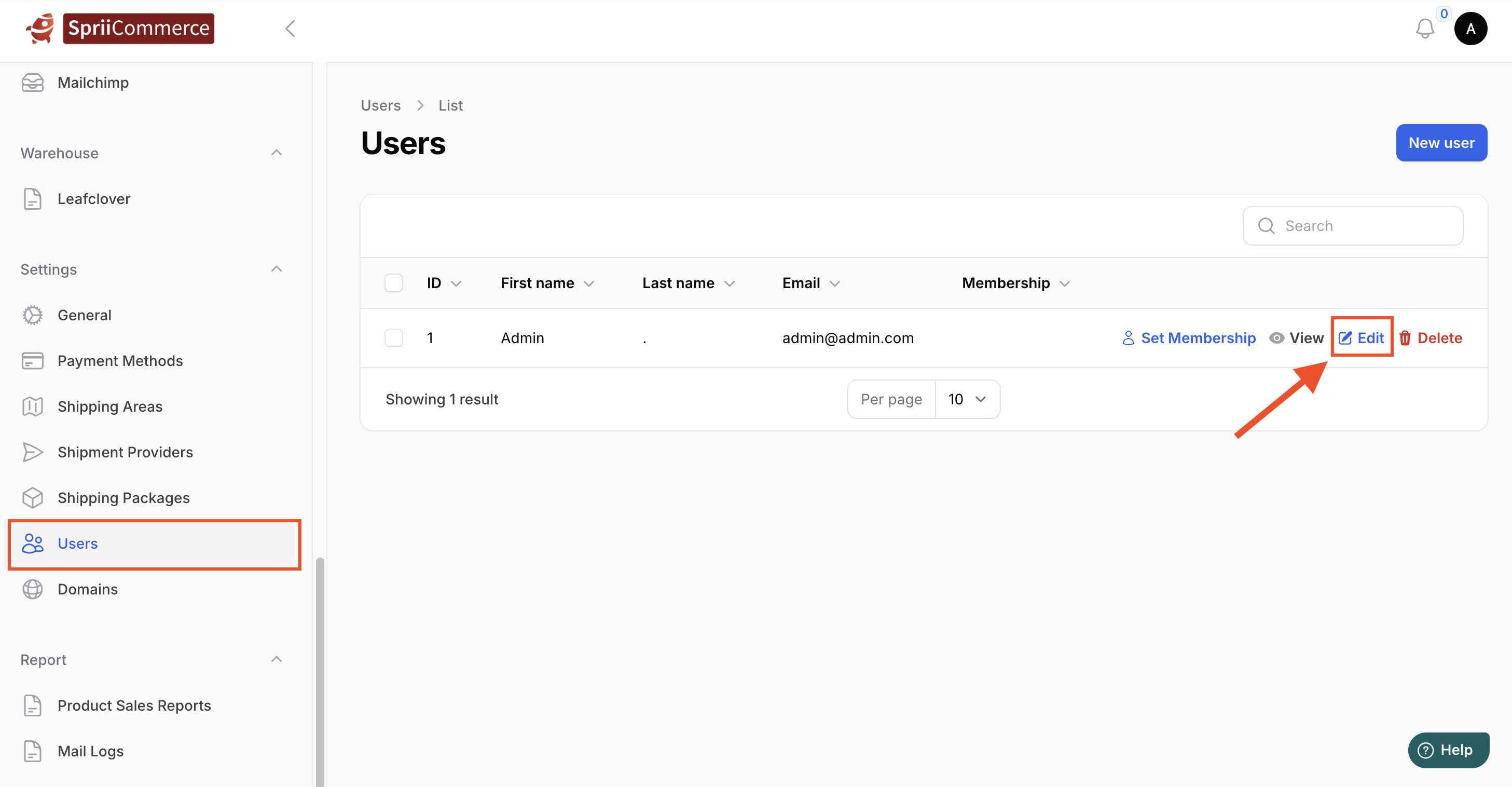The height and width of the screenshot is (787, 1512).
Task: Open Payment Methods in the sidebar
Action: (x=120, y=361)
